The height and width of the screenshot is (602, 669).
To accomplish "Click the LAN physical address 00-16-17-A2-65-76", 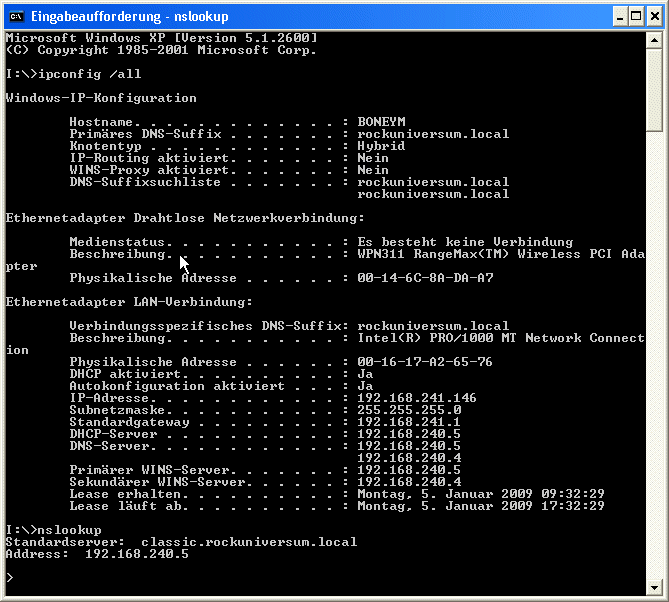I will [425, 362].
